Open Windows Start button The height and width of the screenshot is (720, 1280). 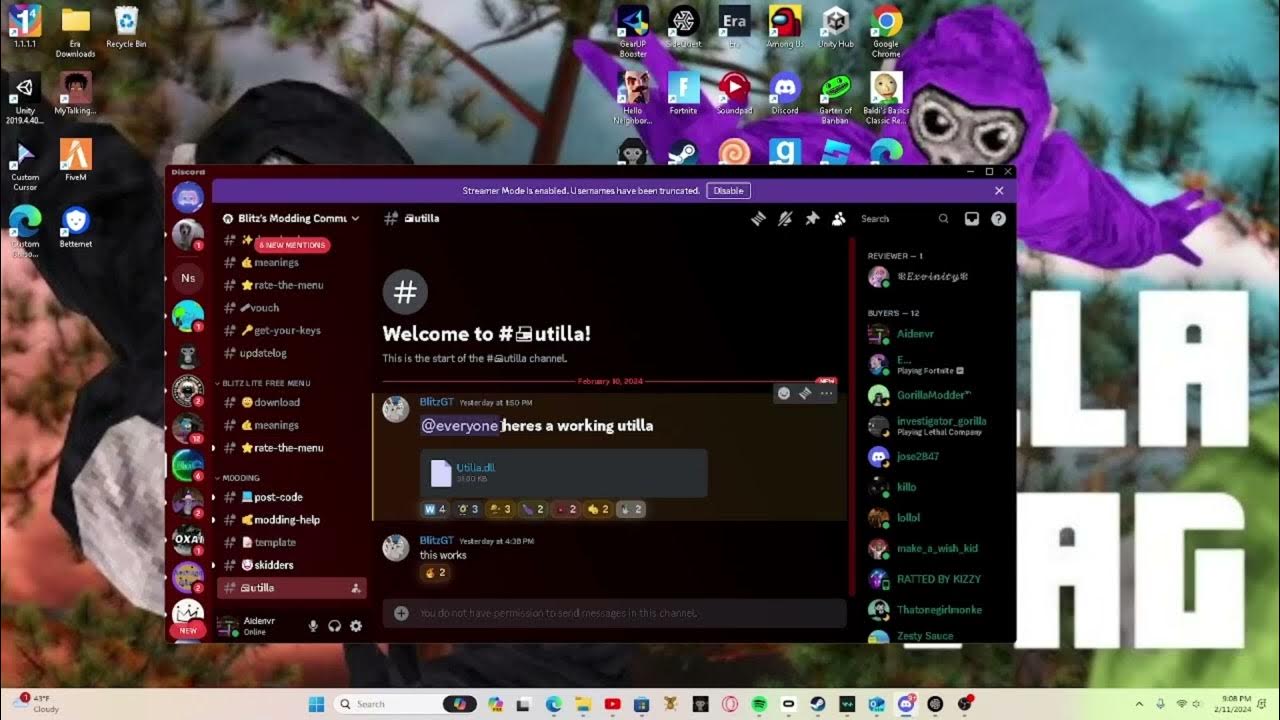tap(317, 704)
